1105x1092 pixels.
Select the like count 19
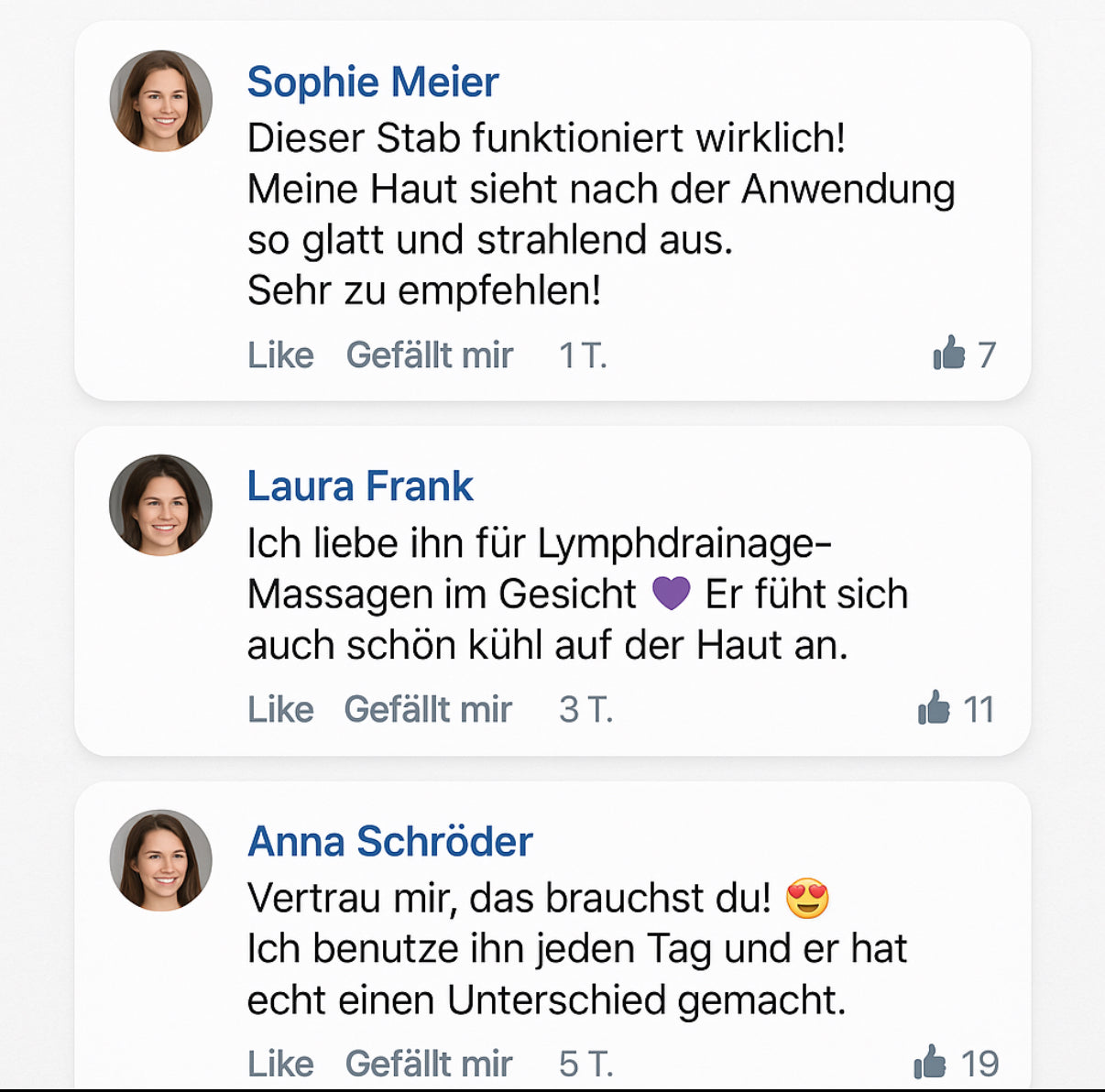coord(979,1064)
